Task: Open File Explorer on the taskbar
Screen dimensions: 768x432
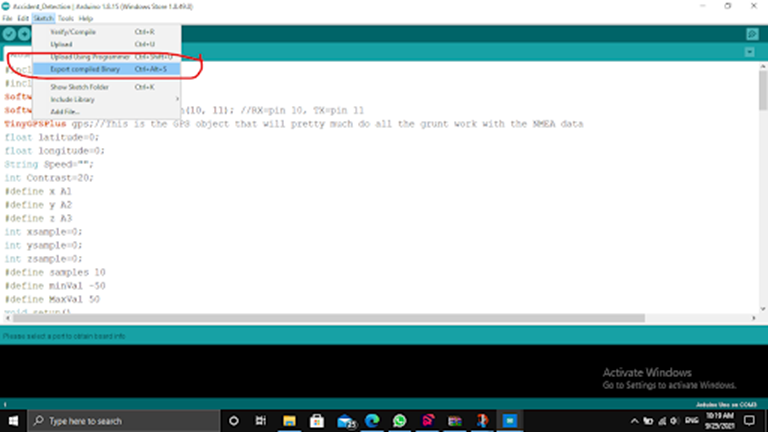Action: (291, 421)
